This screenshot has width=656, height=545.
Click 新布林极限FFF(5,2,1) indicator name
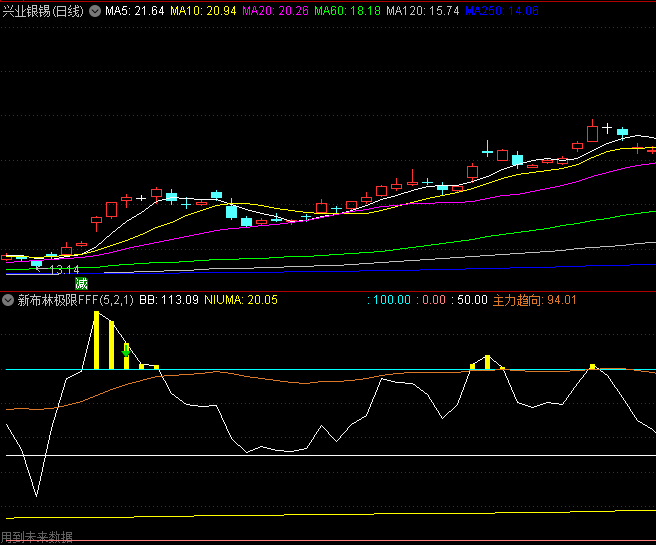pyautogui.click(x=76, y=299)
